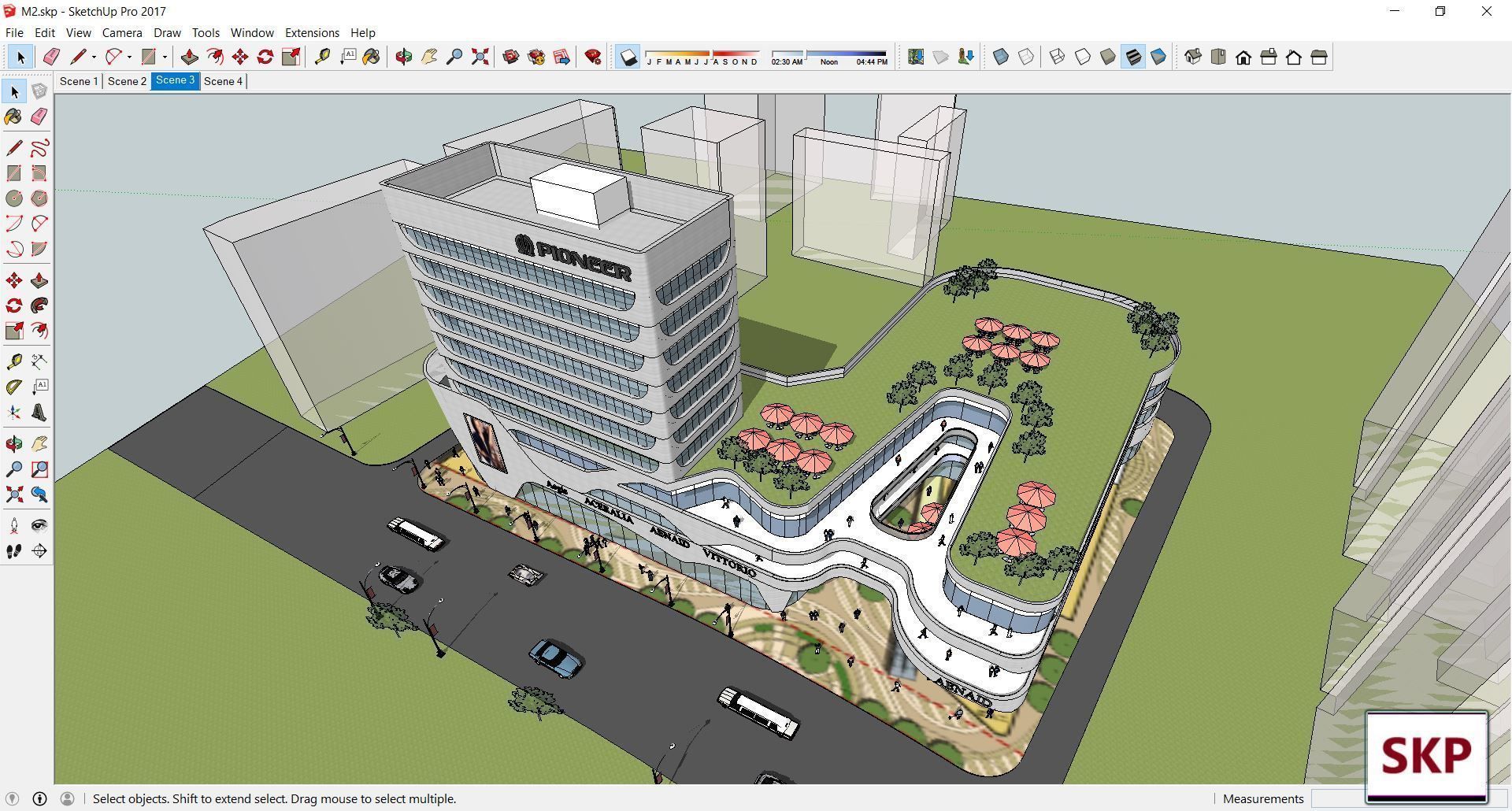Switch to the Scene 1 tab
The height and width of the screenshot is (811, 1512).
[79, 81]
